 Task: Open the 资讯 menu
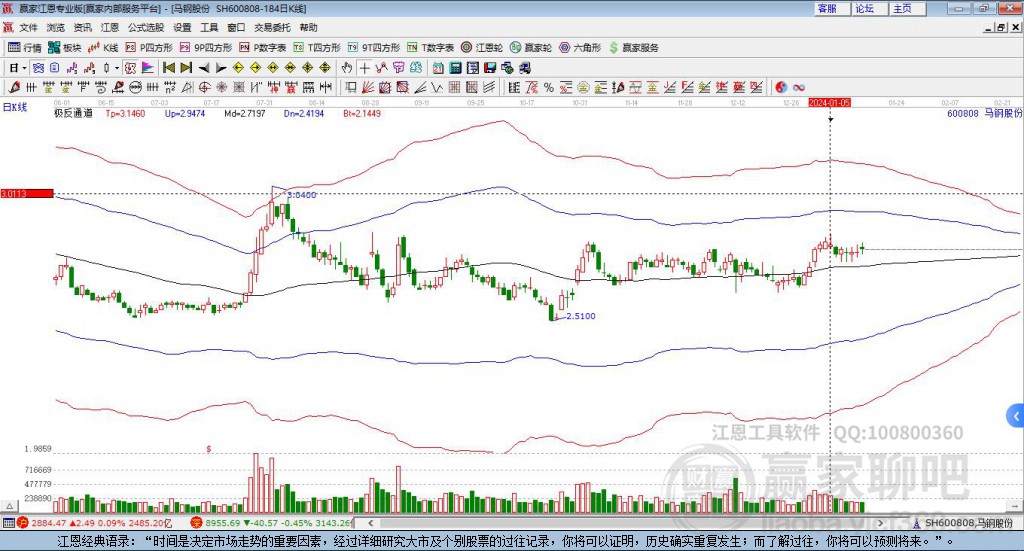coord(82,27)
